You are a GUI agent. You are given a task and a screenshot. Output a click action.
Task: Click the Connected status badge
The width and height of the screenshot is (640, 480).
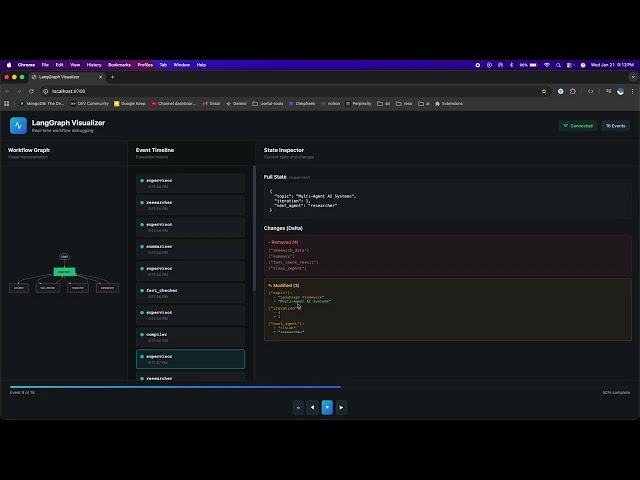[578, 126]
